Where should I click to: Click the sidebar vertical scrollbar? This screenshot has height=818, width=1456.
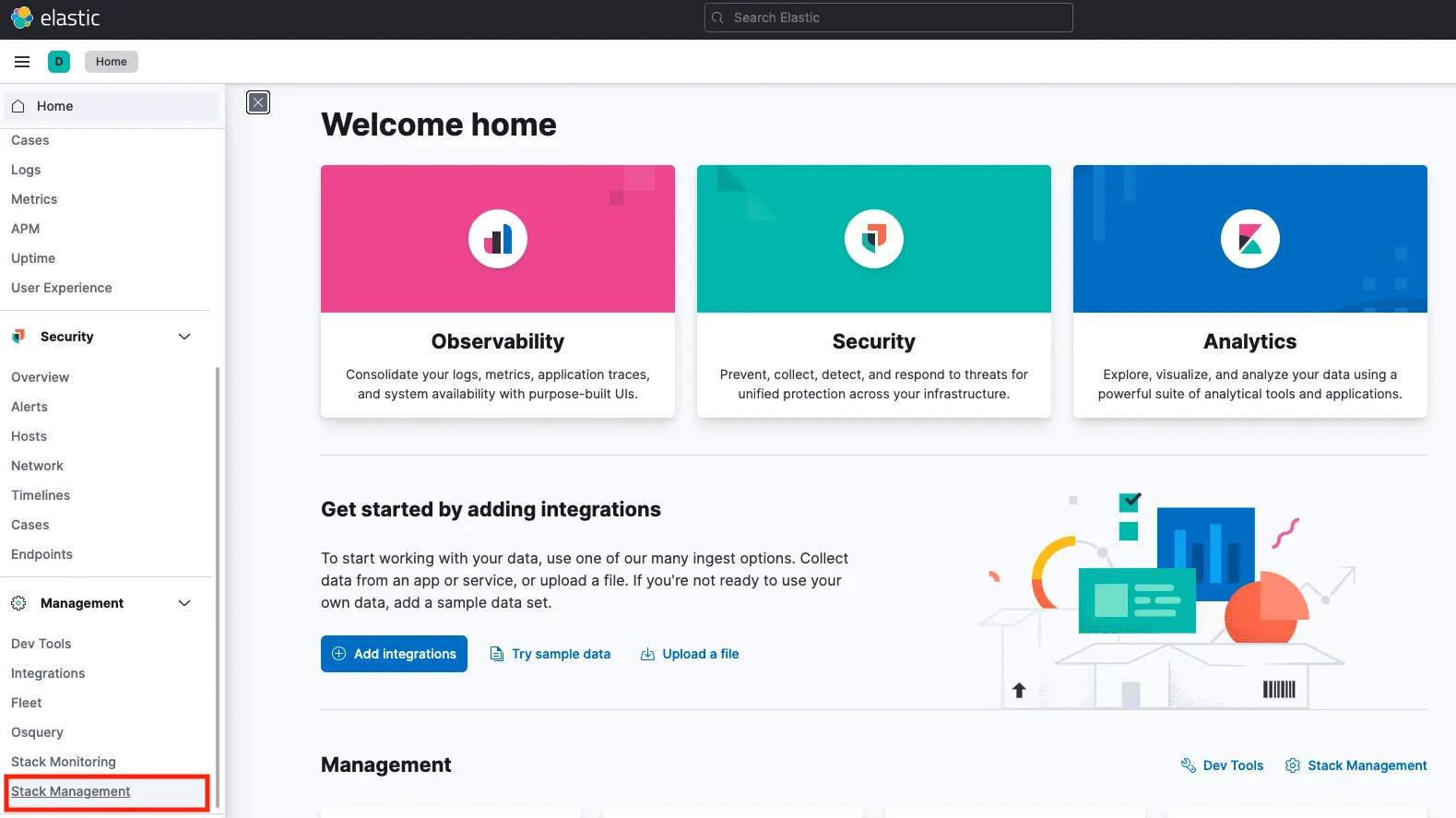pyautogui.click(x=218, y=581)
